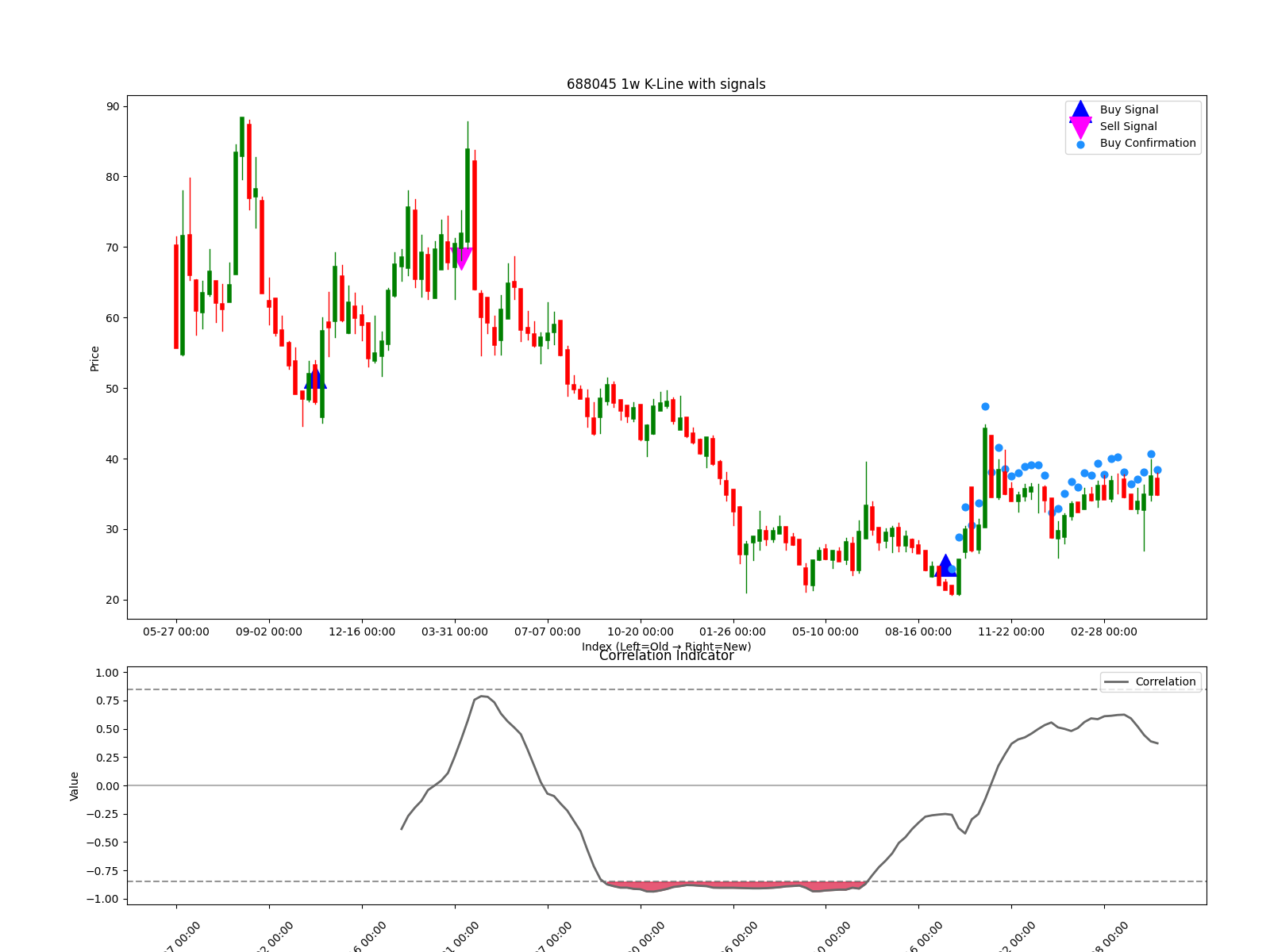The height and width of the screenshot is (952, 1270).
Task: Click the price tick label 60
Action: coord(113,318)
